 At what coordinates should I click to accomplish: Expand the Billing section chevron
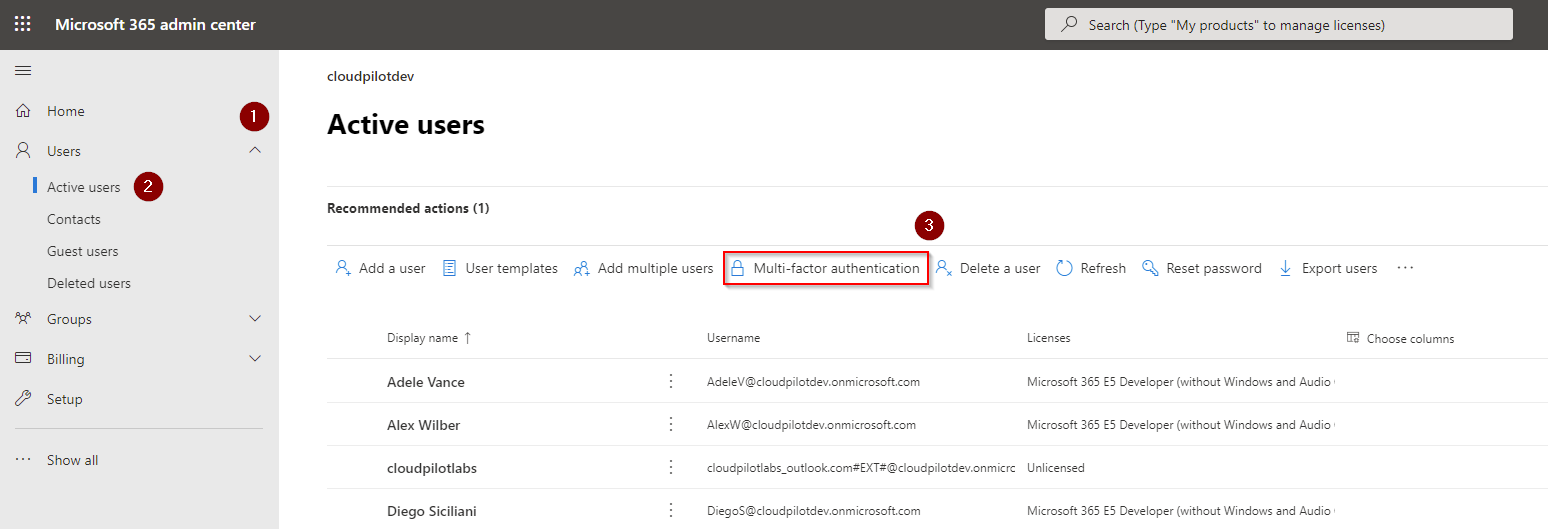255,359
